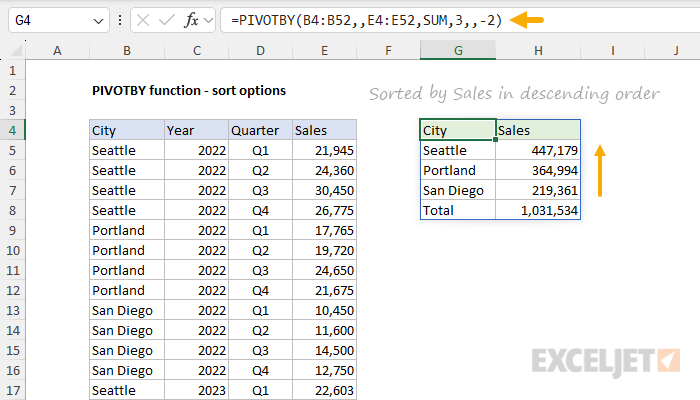Click the sales value 17,765

[324, 230]
